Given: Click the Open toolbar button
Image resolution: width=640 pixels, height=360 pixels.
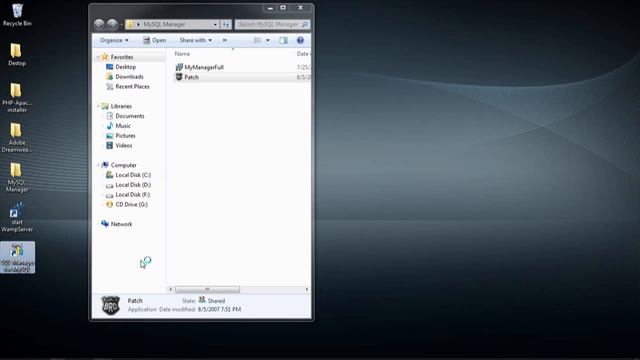Looking at the screenshot, I should click(154, 40).
